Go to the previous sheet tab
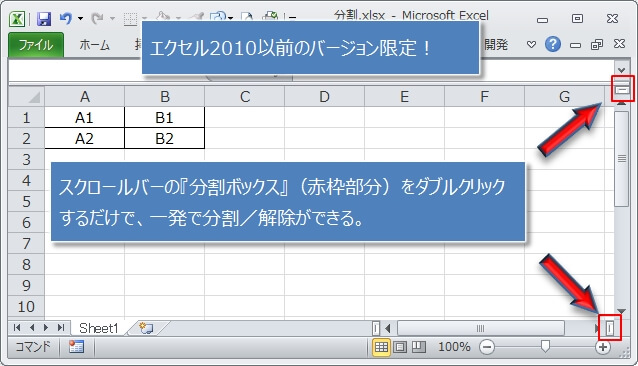Image resolution: width=638 pixels, height=366 pixels. (x=32, y=327)
